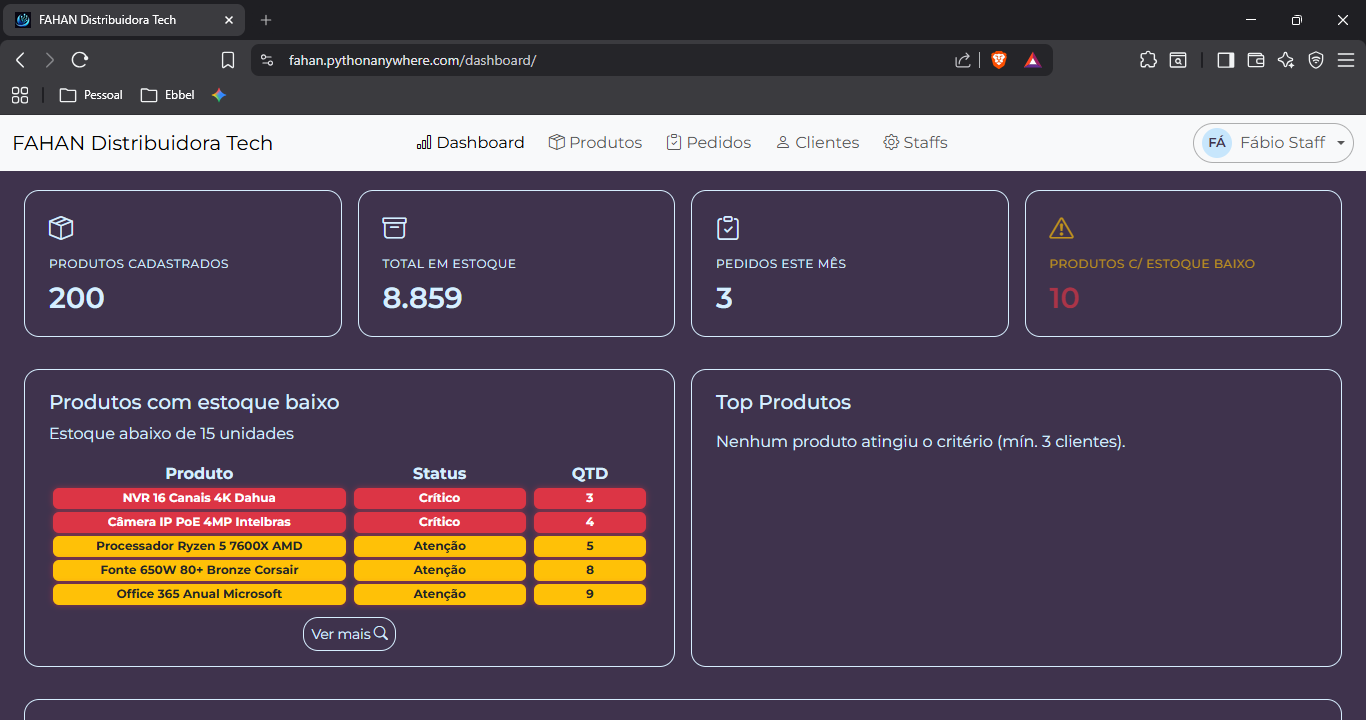Open the Fábio Staff user dropdown
This screenshot has width=1366, height=720.
[1273, 143]
